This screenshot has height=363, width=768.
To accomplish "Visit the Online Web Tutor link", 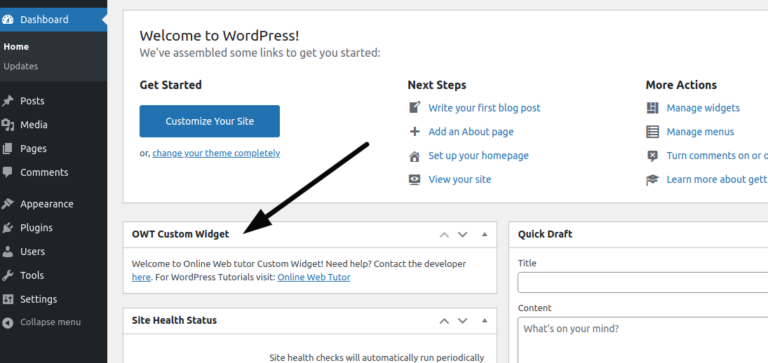I will coord(314,277).
